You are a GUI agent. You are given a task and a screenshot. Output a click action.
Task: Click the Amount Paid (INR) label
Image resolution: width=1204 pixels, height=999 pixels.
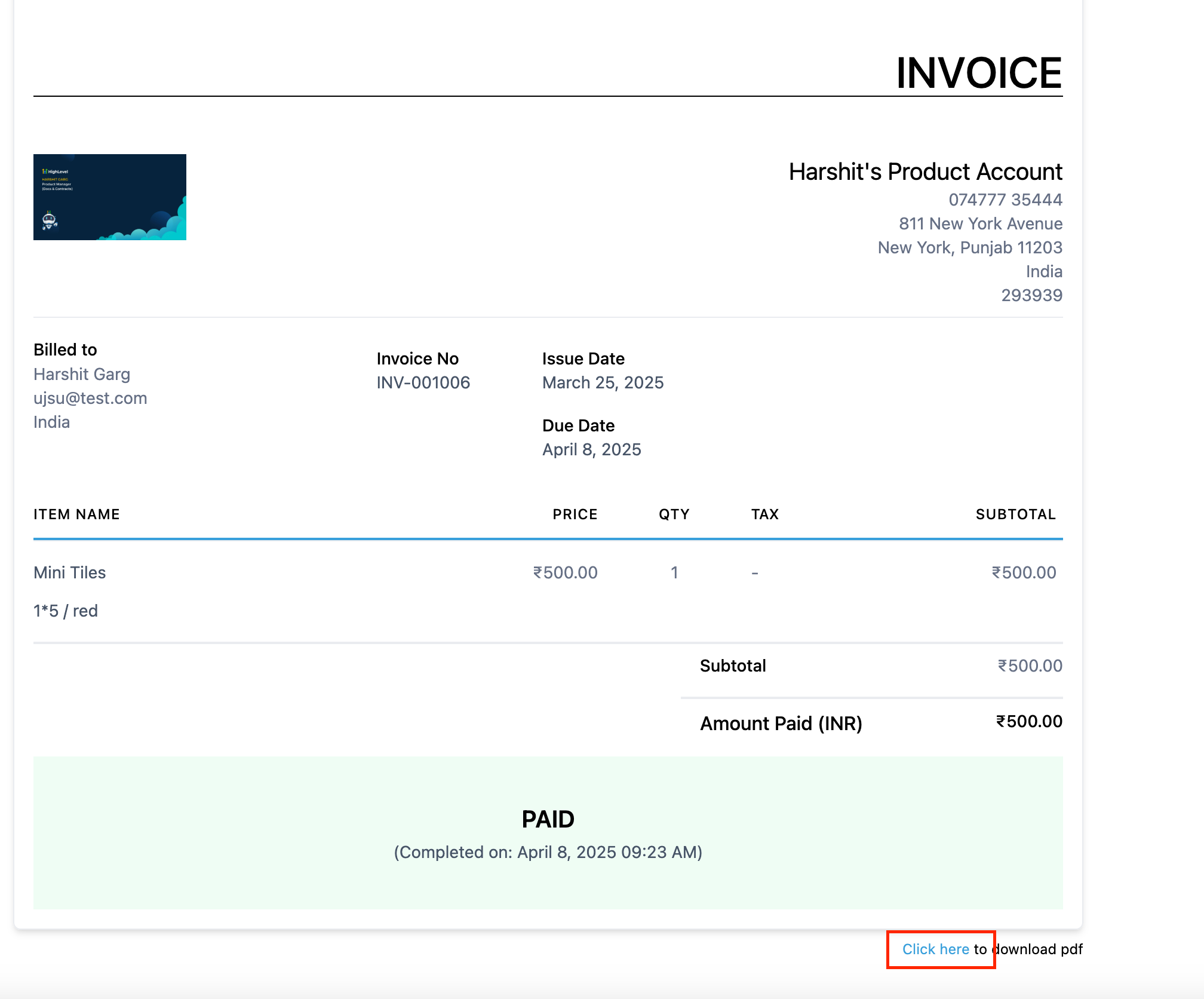[781, 724]
